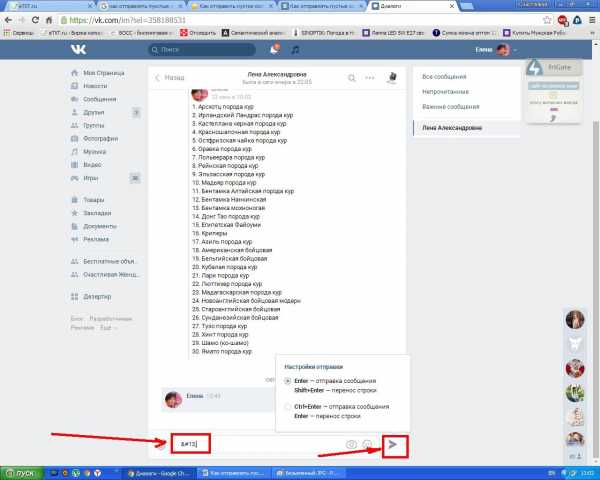This screenshot has width=600, height=480.
Task: Click the line "16. Криперы" in the message
Action: point(210,233)
